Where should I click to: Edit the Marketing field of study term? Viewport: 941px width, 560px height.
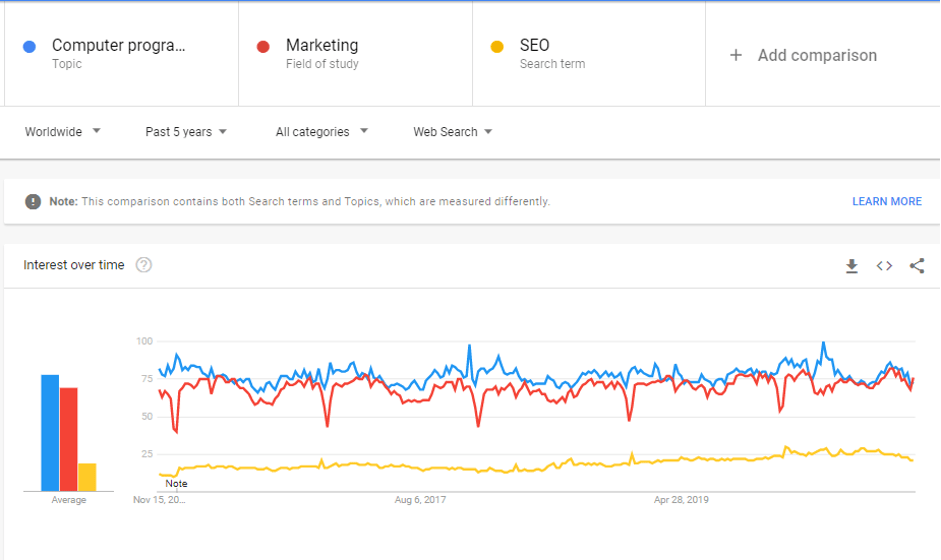tap(321, 46)
